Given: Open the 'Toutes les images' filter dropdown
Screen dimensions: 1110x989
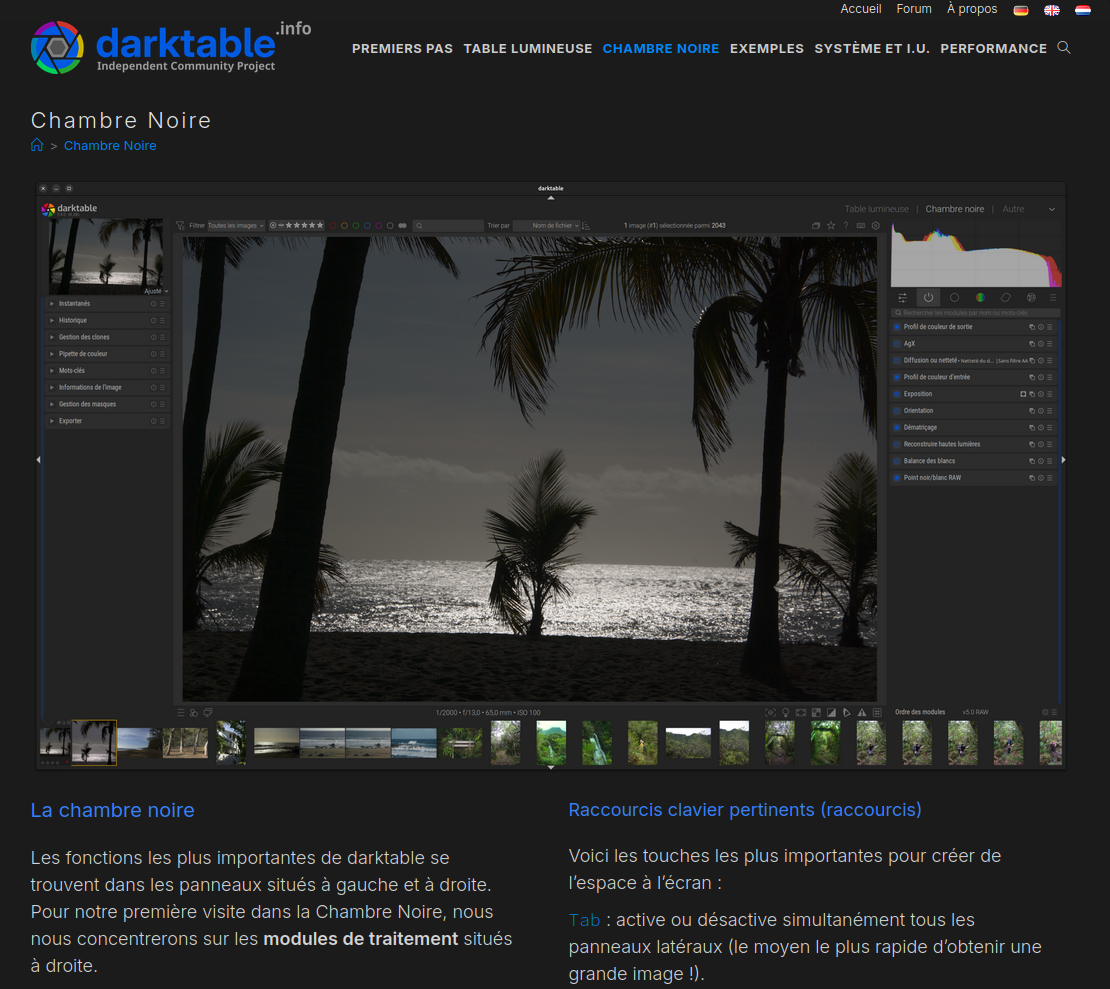Looking at the screenshot, I should pos(236,226).
